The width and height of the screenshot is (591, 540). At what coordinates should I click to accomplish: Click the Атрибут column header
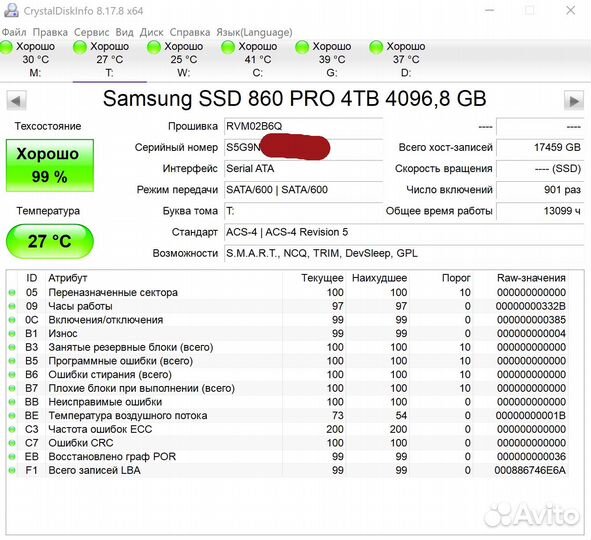click(x=68, y=278)
